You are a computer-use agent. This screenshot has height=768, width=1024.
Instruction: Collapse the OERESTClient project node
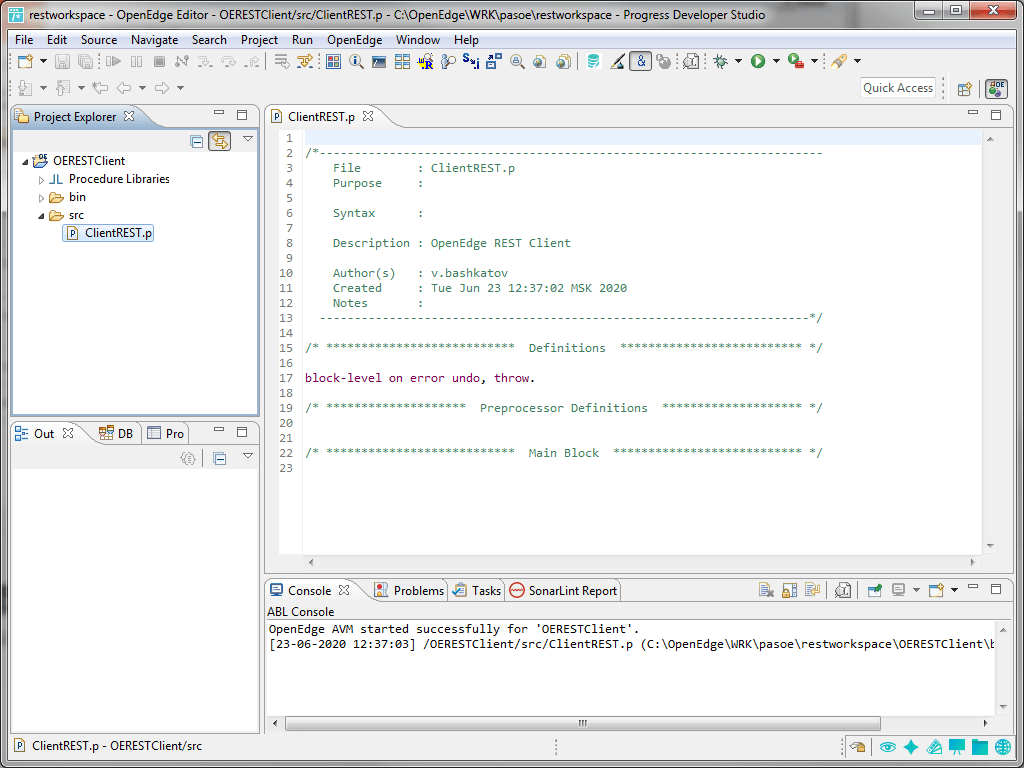click(x=25, y=161)
